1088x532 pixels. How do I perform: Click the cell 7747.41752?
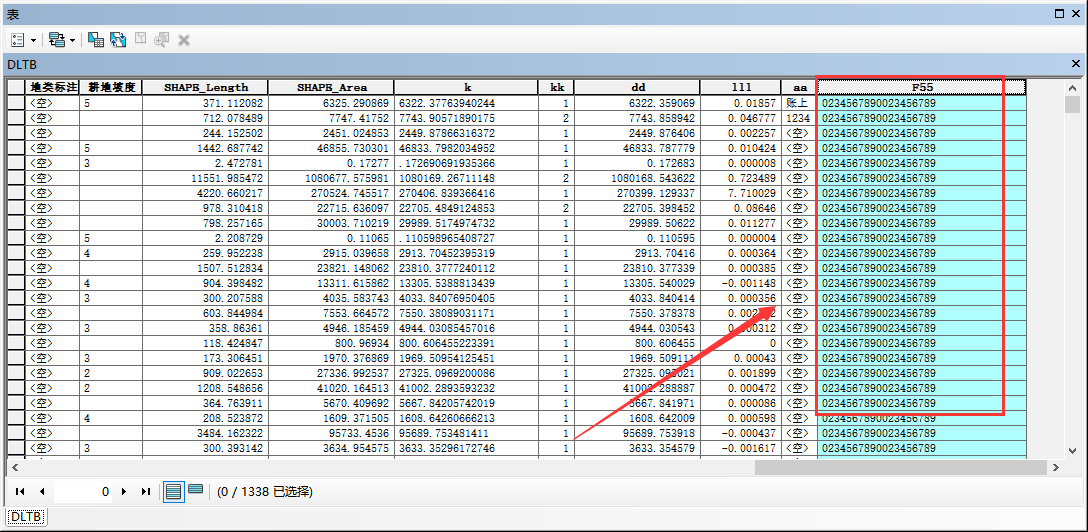point(331,118)
